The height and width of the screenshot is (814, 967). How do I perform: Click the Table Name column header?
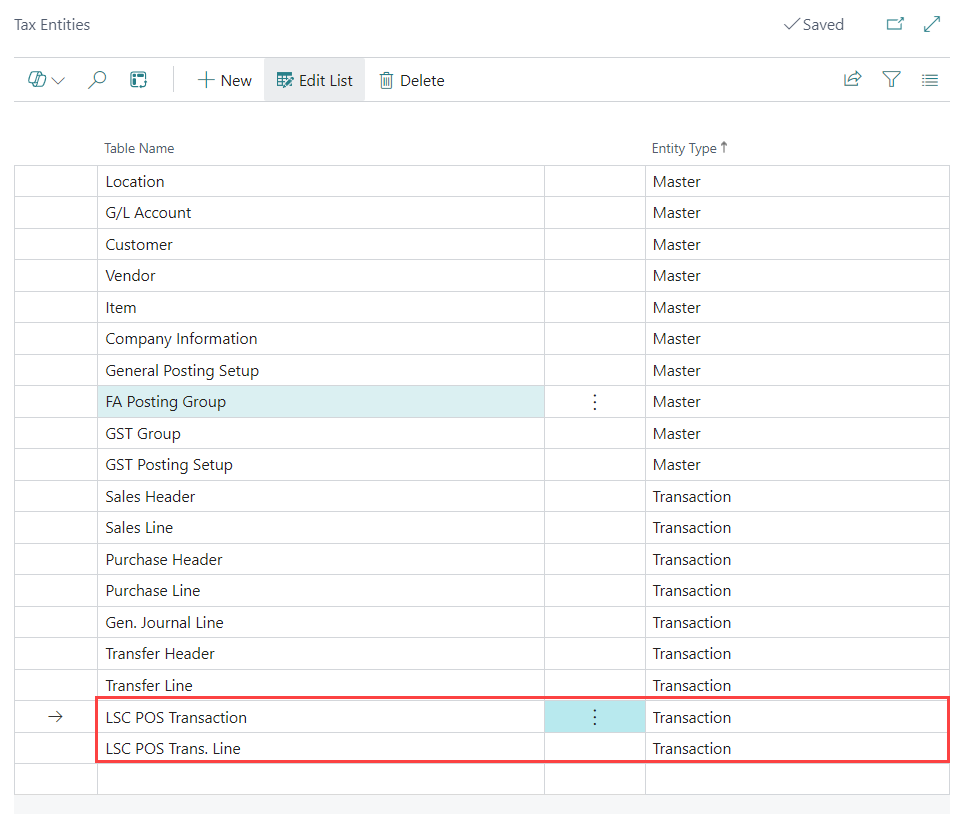pos(139,148)
